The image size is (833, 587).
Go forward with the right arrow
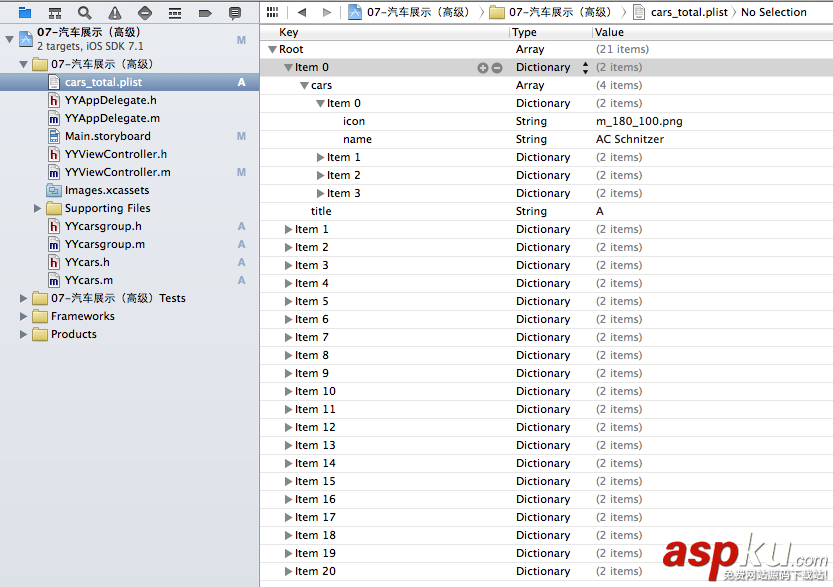click(327, 12)
